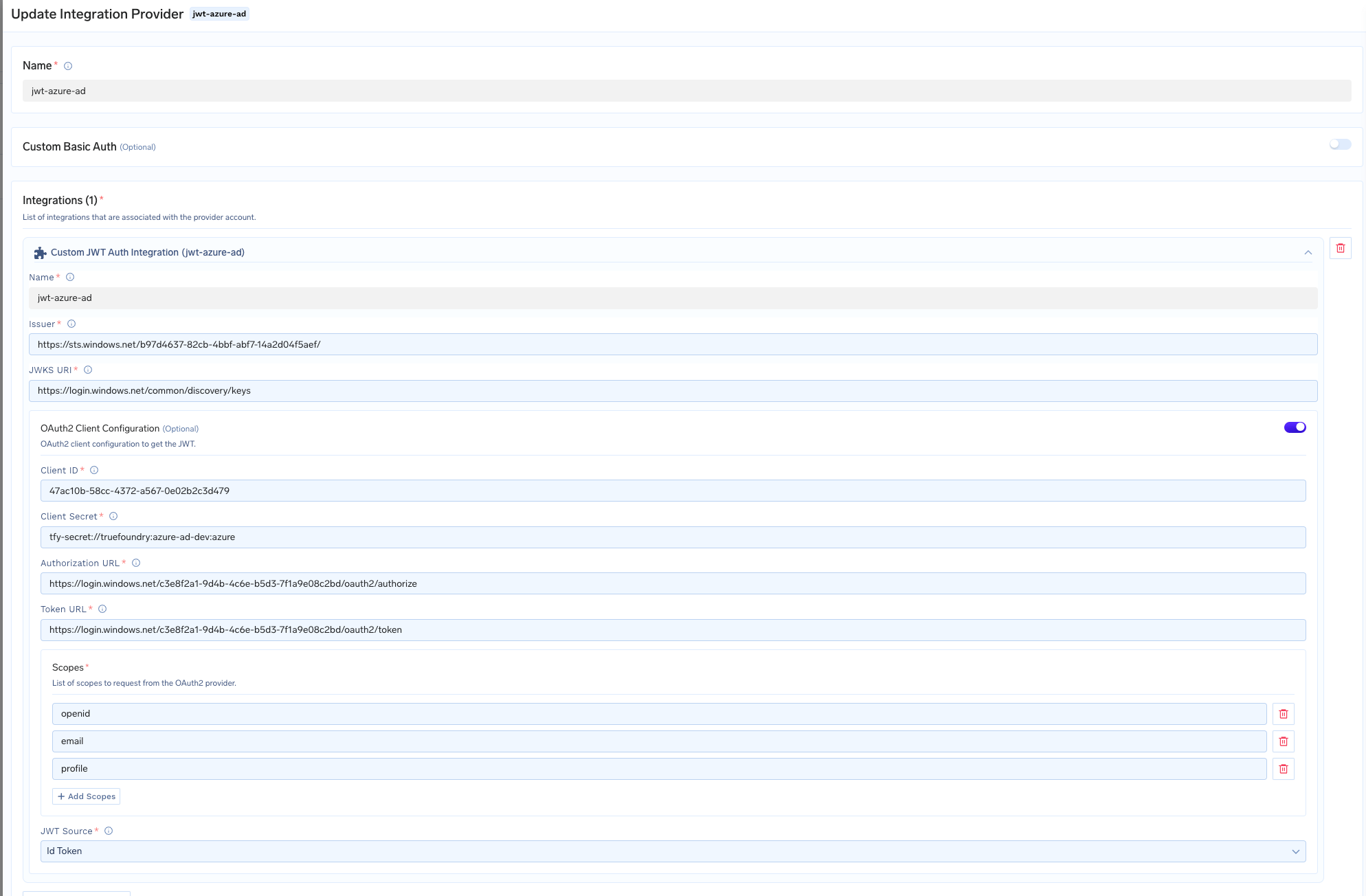1366x896 pixels.
Task: Click the Token URL input field
Action: pyautogui.click(x=673, y=630)
